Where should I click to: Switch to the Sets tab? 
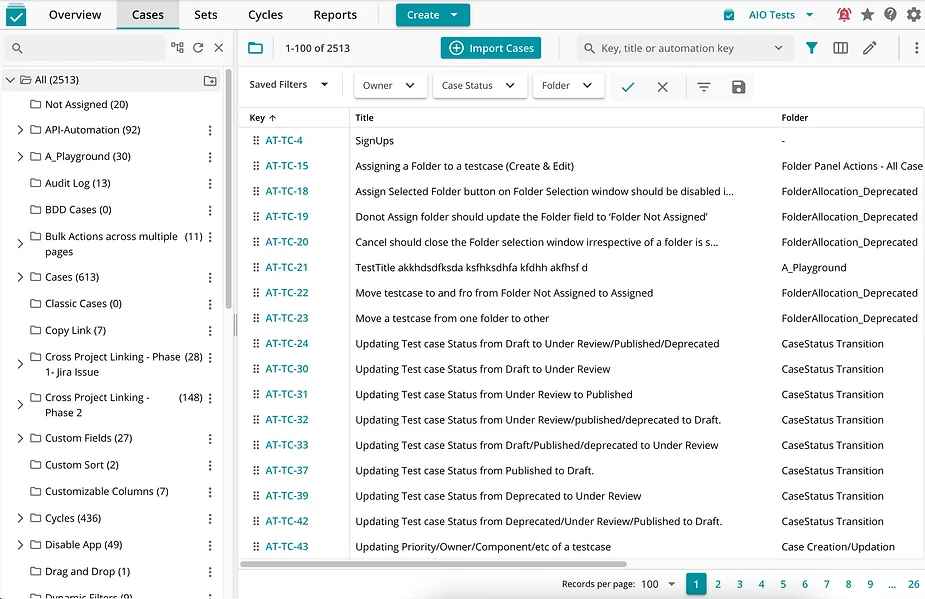(205, 14)
